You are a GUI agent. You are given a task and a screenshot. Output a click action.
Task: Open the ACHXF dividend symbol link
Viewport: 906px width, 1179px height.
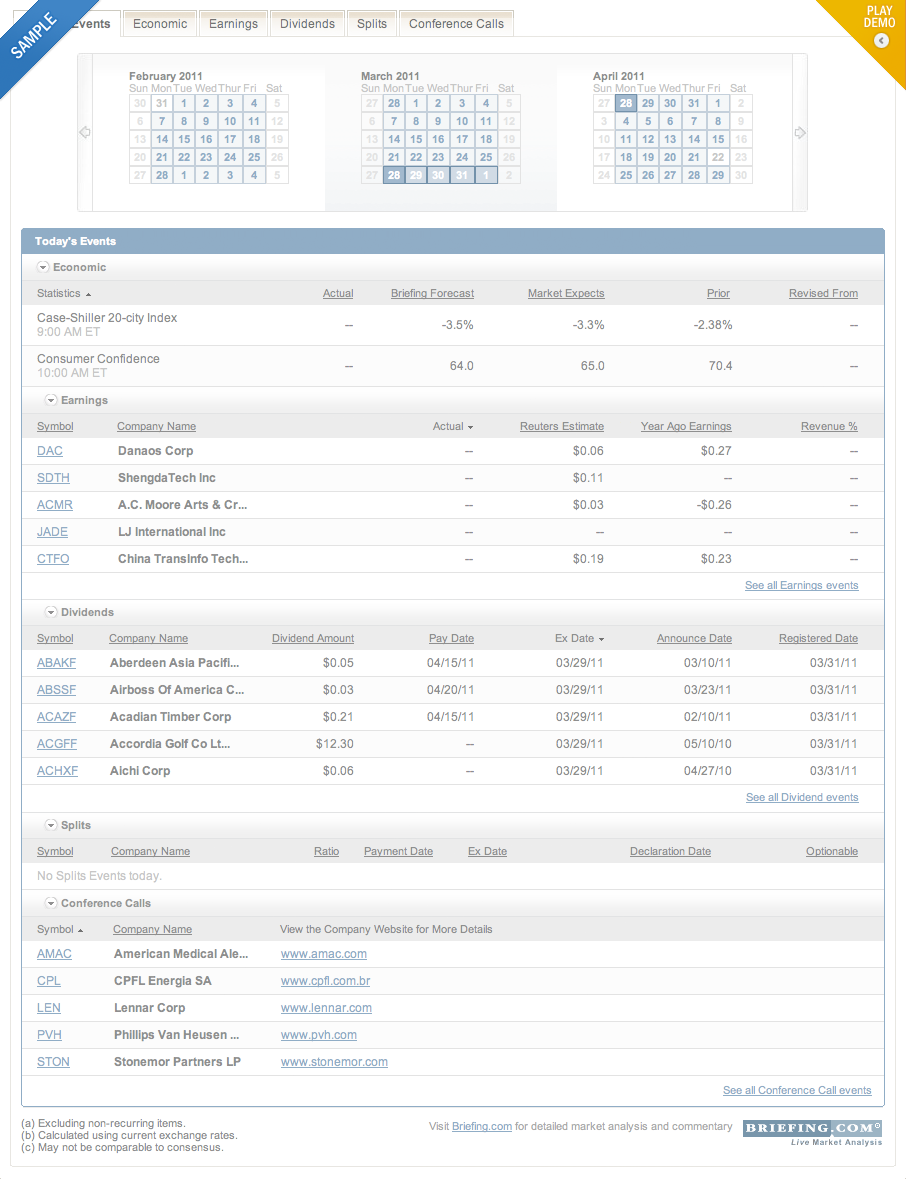57,771
